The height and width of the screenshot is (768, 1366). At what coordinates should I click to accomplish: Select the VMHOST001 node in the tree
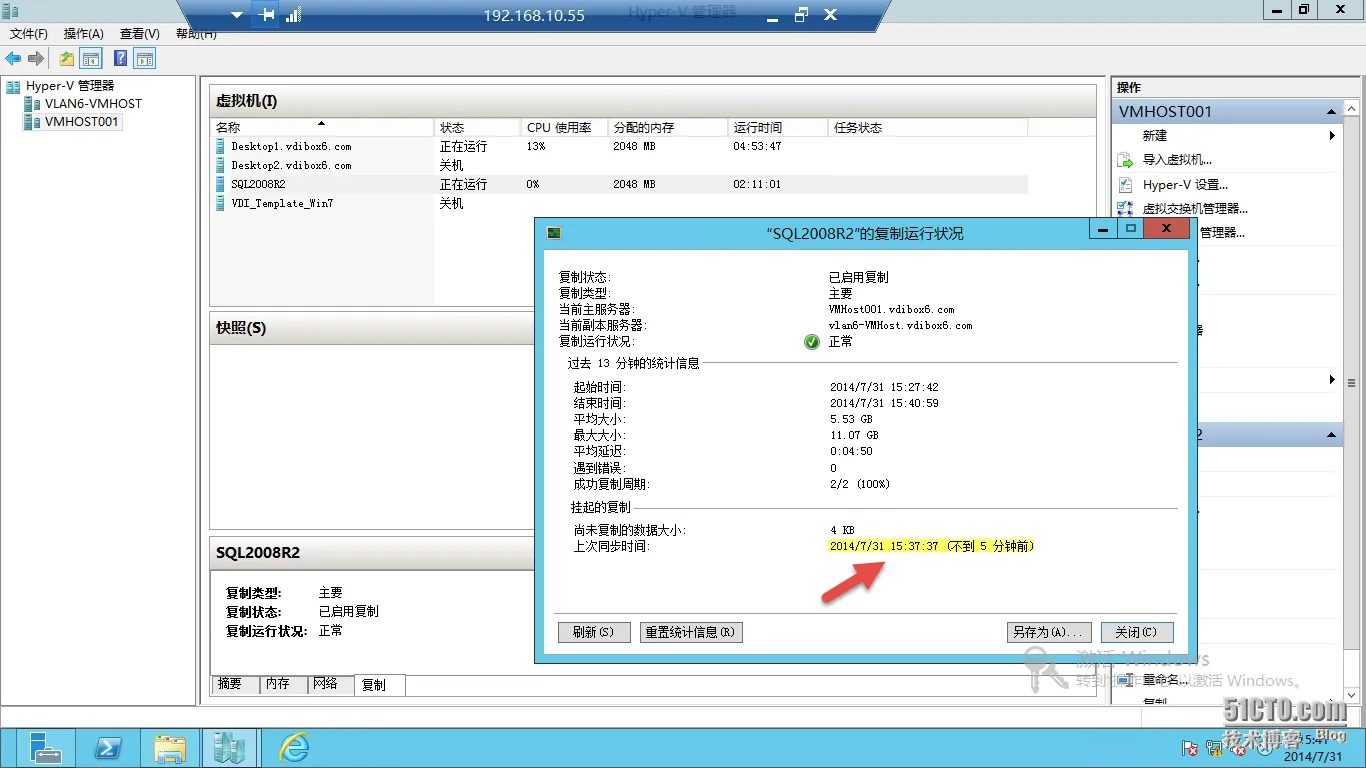tap(82, 122)
